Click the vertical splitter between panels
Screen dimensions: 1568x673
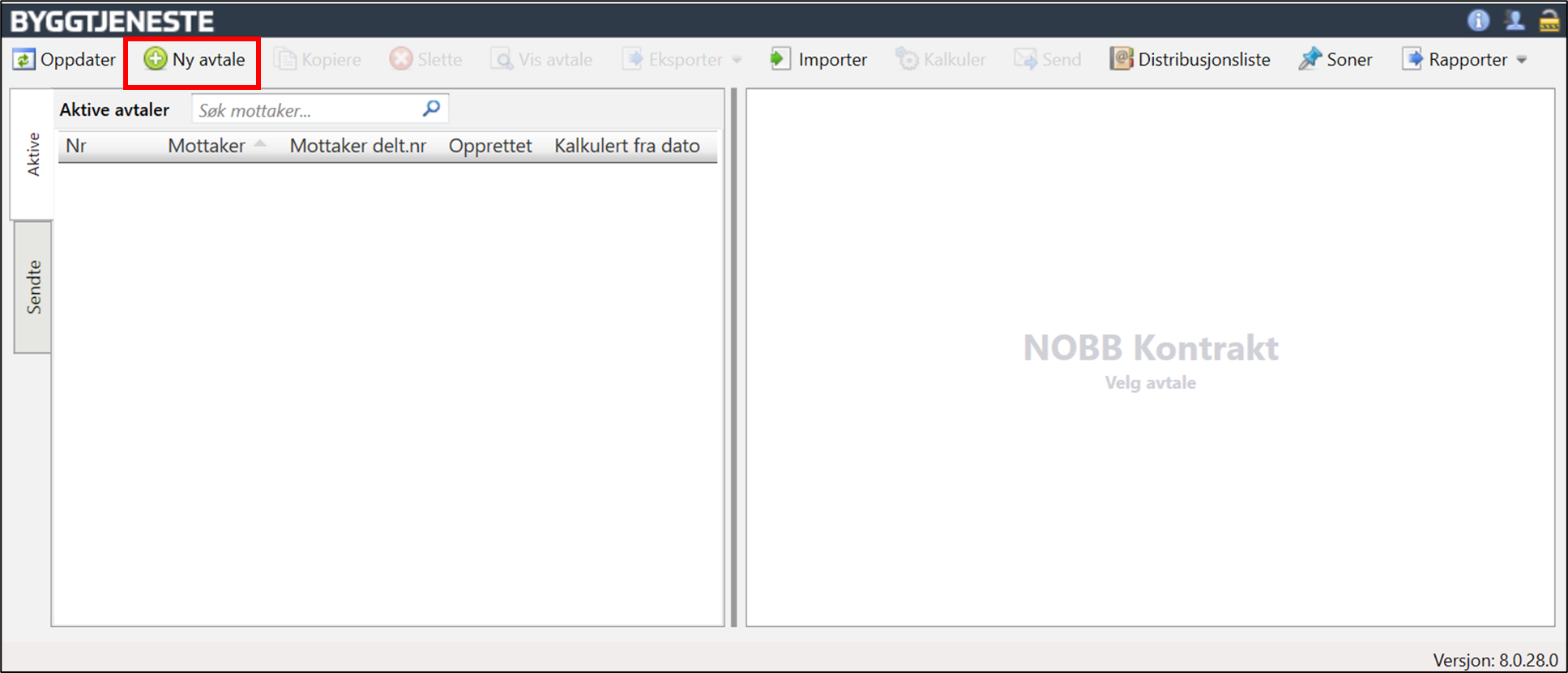[734, 356]
